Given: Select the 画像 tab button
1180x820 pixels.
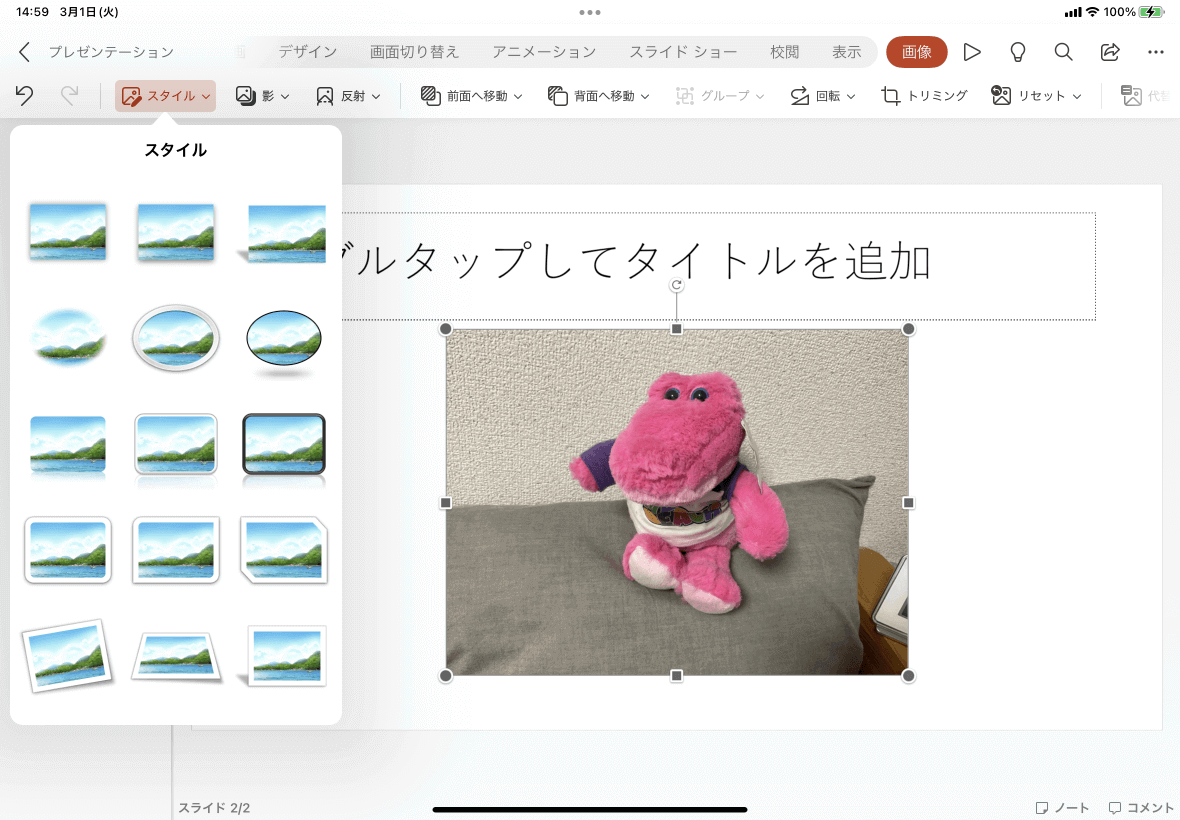Looking at the screenshot, I should click(917, 52).
